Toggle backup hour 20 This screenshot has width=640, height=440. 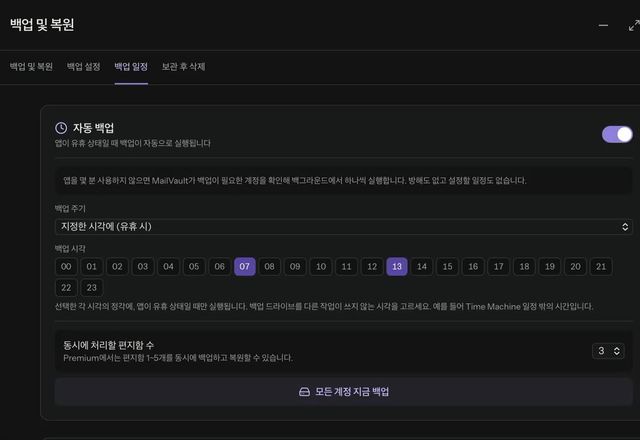pyautogui.click(x=576, y=267)
